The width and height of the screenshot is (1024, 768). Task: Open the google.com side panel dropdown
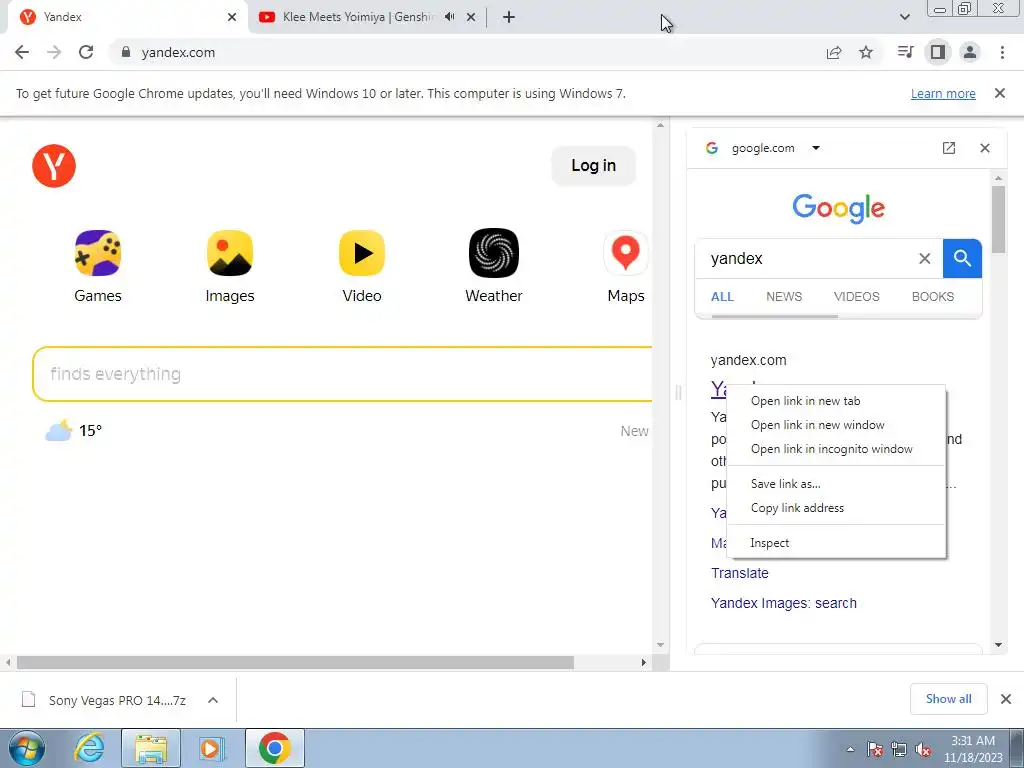click(x=816, y=148)
